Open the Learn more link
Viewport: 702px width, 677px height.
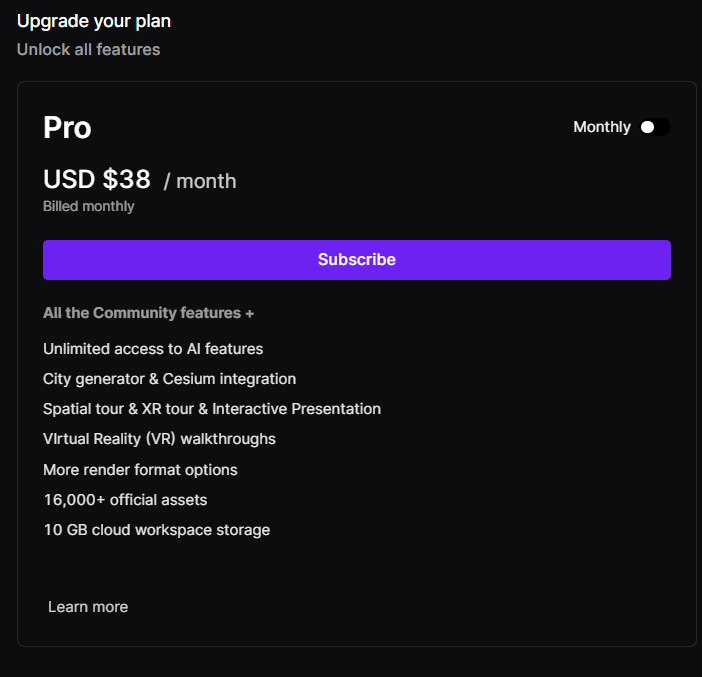[x=88, y=607]
